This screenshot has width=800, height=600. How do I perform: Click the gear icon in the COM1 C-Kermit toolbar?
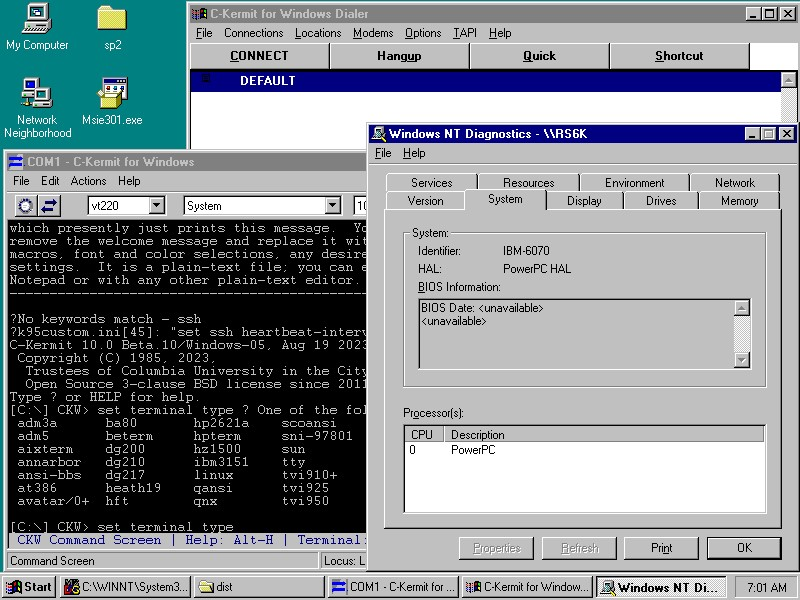(x=26, y=206)
